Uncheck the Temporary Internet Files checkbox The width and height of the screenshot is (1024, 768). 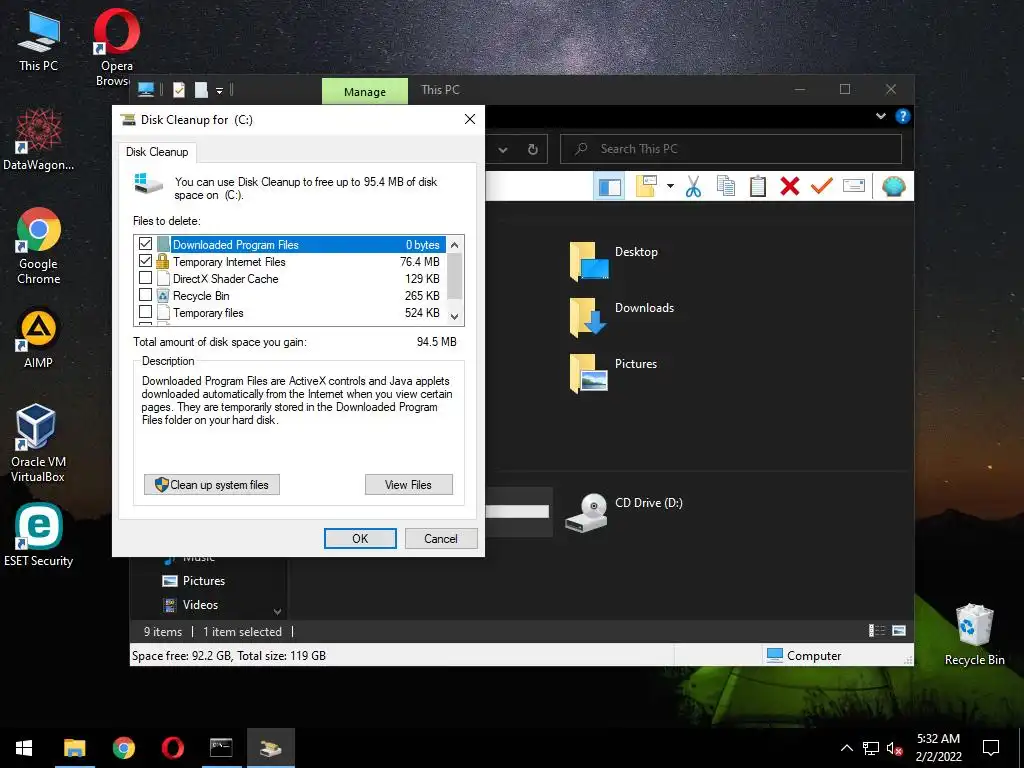coord(146,261)
